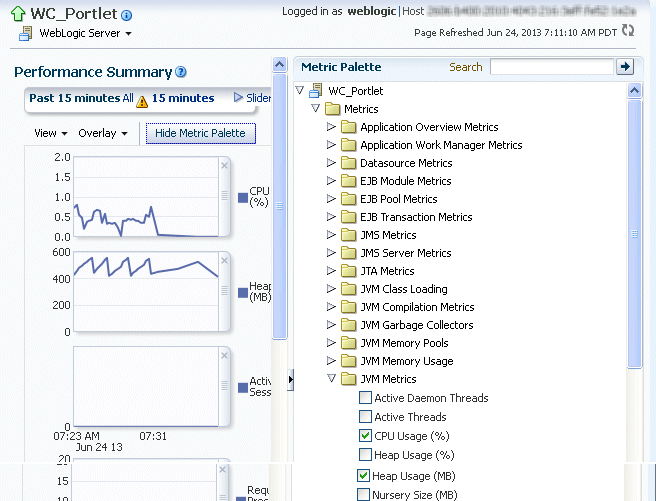Uncheck CPU Usage (%) metric
This screenshot has width=656, height=501.
(x=365, y=436)
